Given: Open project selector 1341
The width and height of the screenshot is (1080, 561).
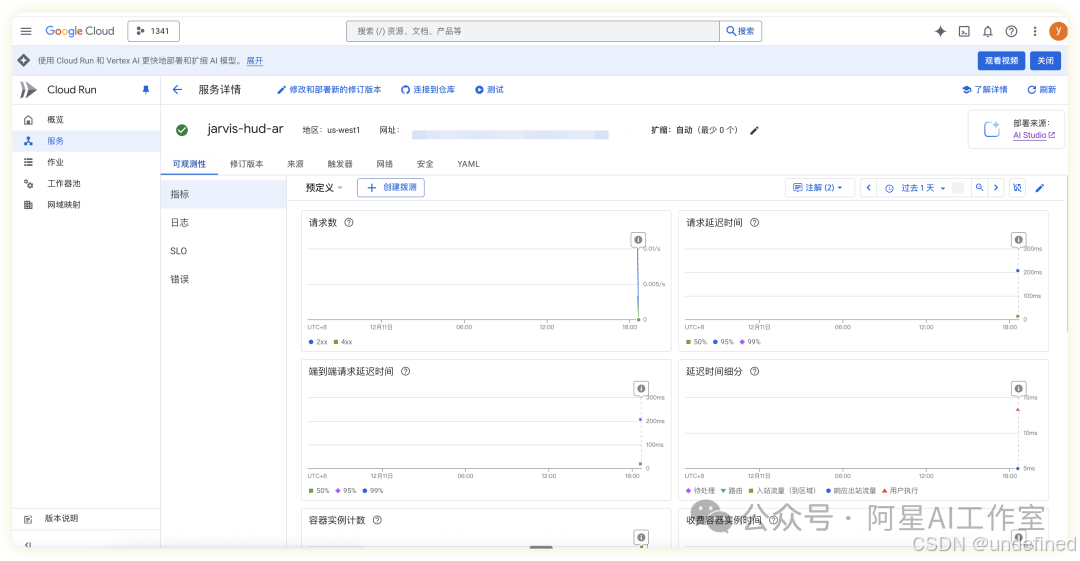Looking at the screenshot, I should coord(153,31).
